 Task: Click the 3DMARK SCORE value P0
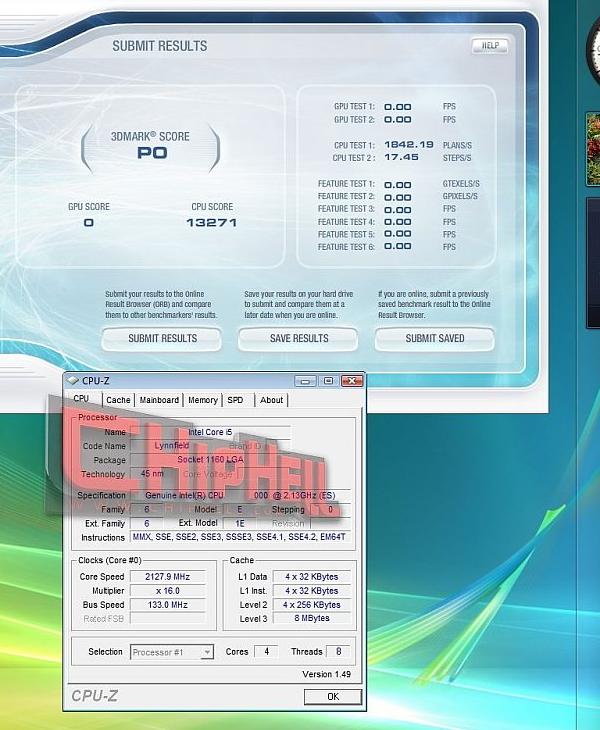pos(152,153)
